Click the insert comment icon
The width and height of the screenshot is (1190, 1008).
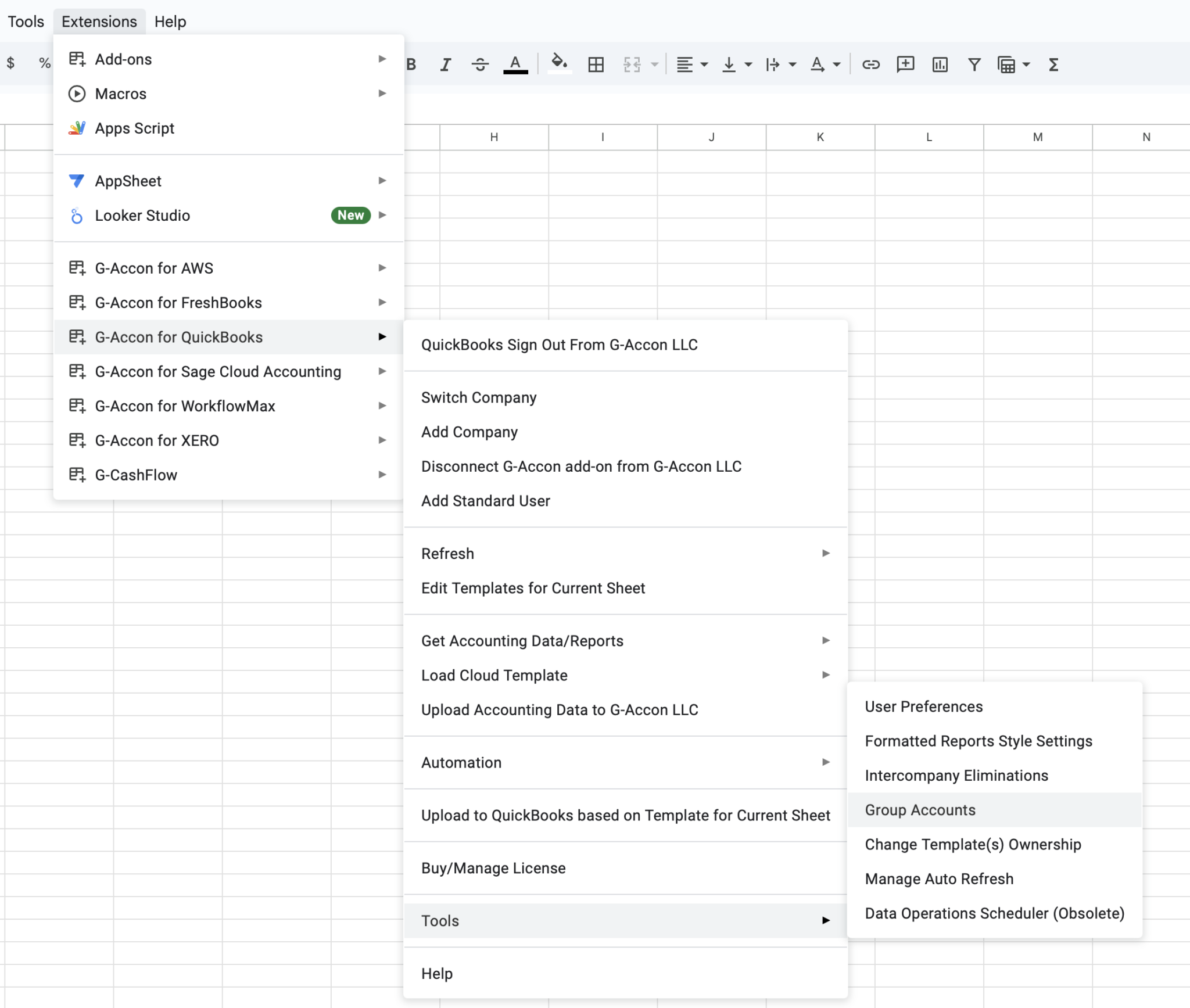pos(905,64)
